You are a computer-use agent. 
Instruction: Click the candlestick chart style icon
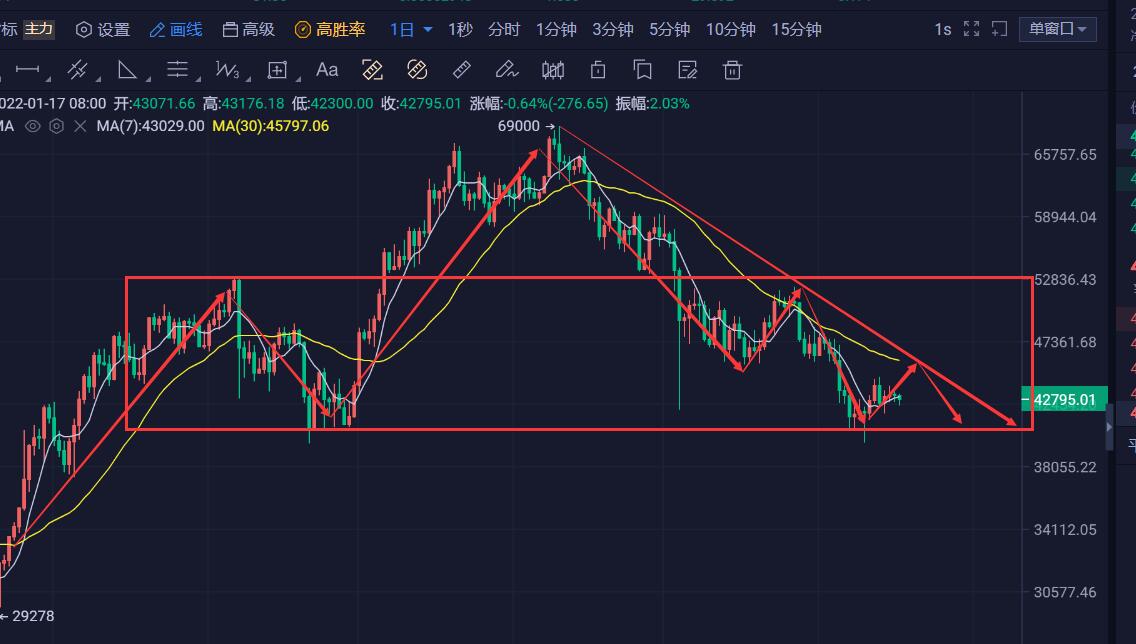coord(552,70)
